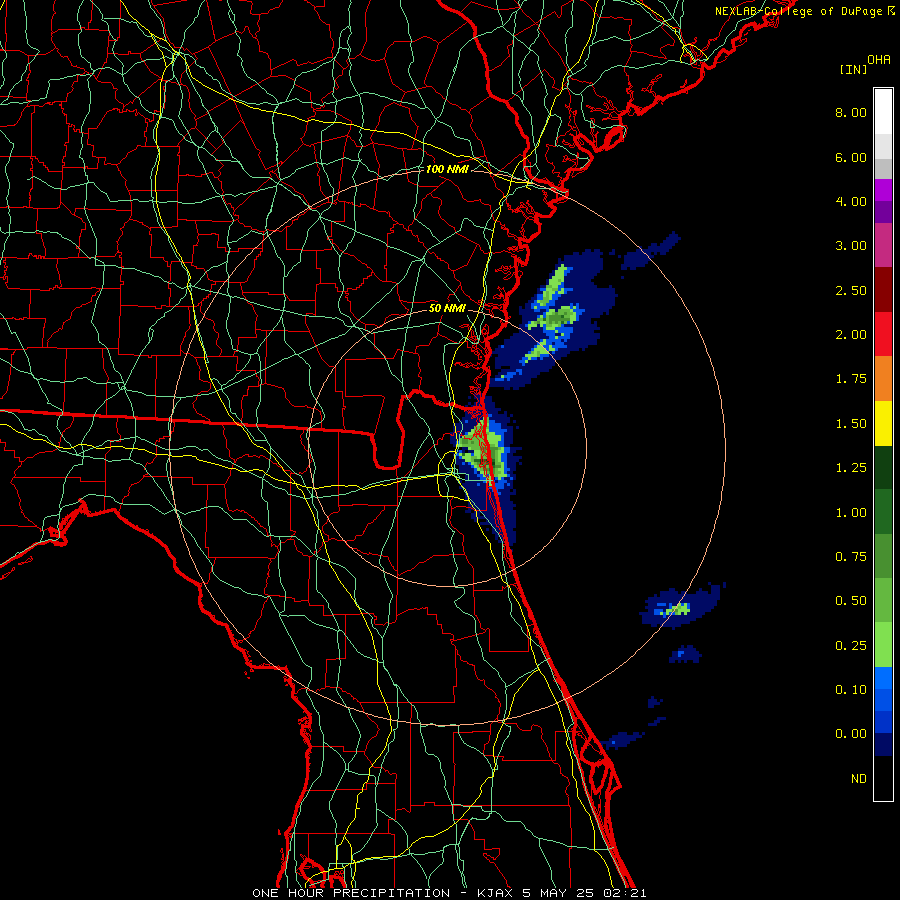Click the ND legend label

[859, 779]
